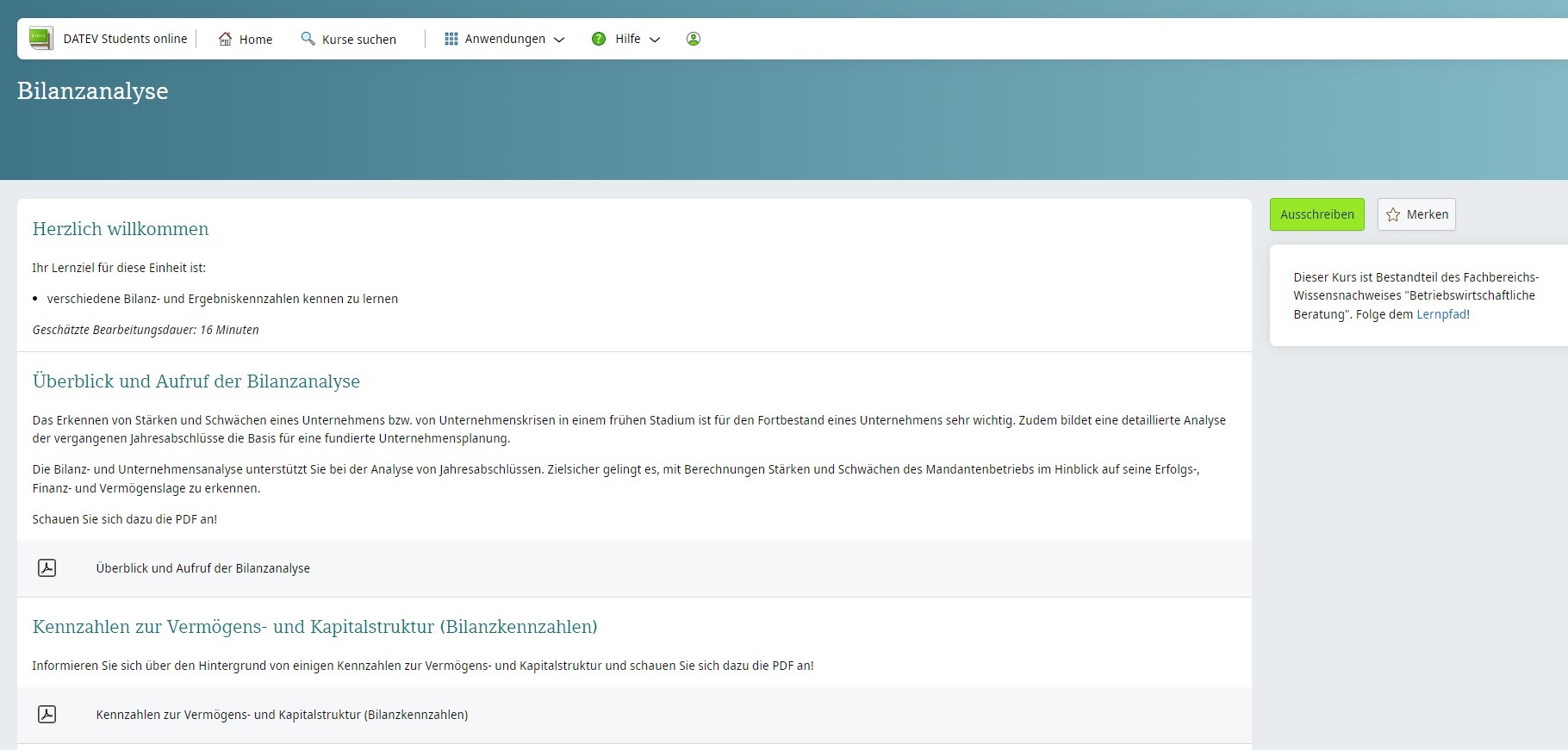Click PDF icon for Kennzahlen zur Vermögens- row

click(47, 715)
